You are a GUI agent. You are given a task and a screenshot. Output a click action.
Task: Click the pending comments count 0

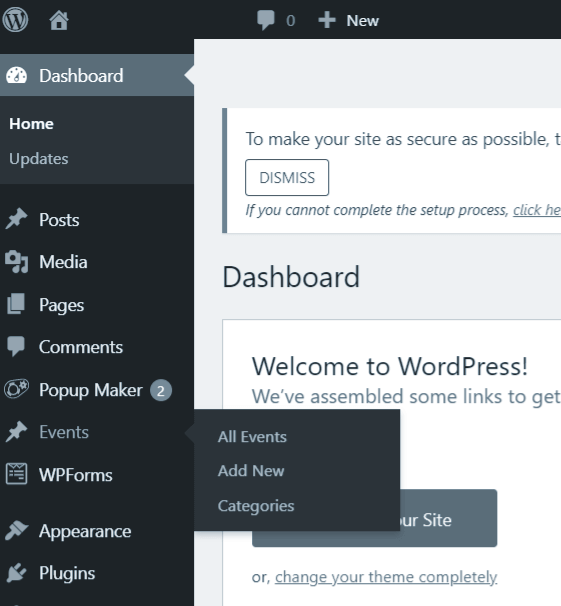291,20
